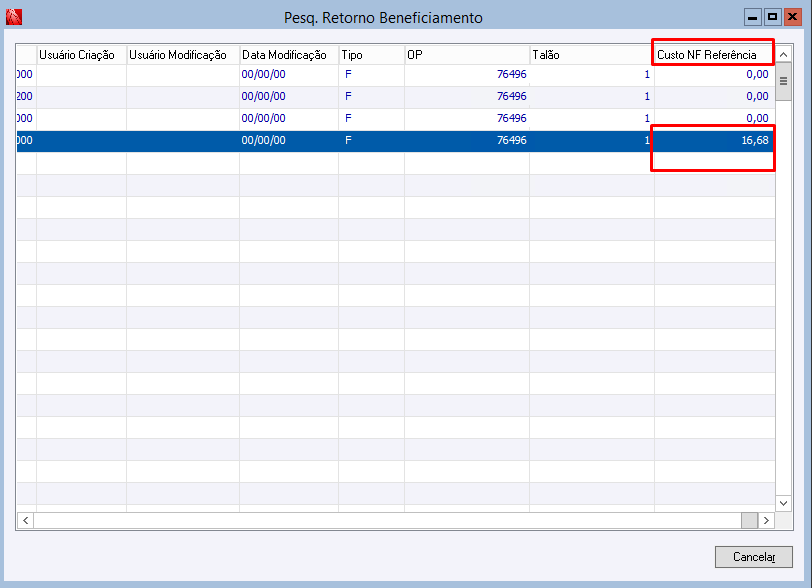Click the vertical scrollbar thumb
Image resolution: width=812 pixels, height=588 pixels.
pyautogui.click(x=784, y=81)
